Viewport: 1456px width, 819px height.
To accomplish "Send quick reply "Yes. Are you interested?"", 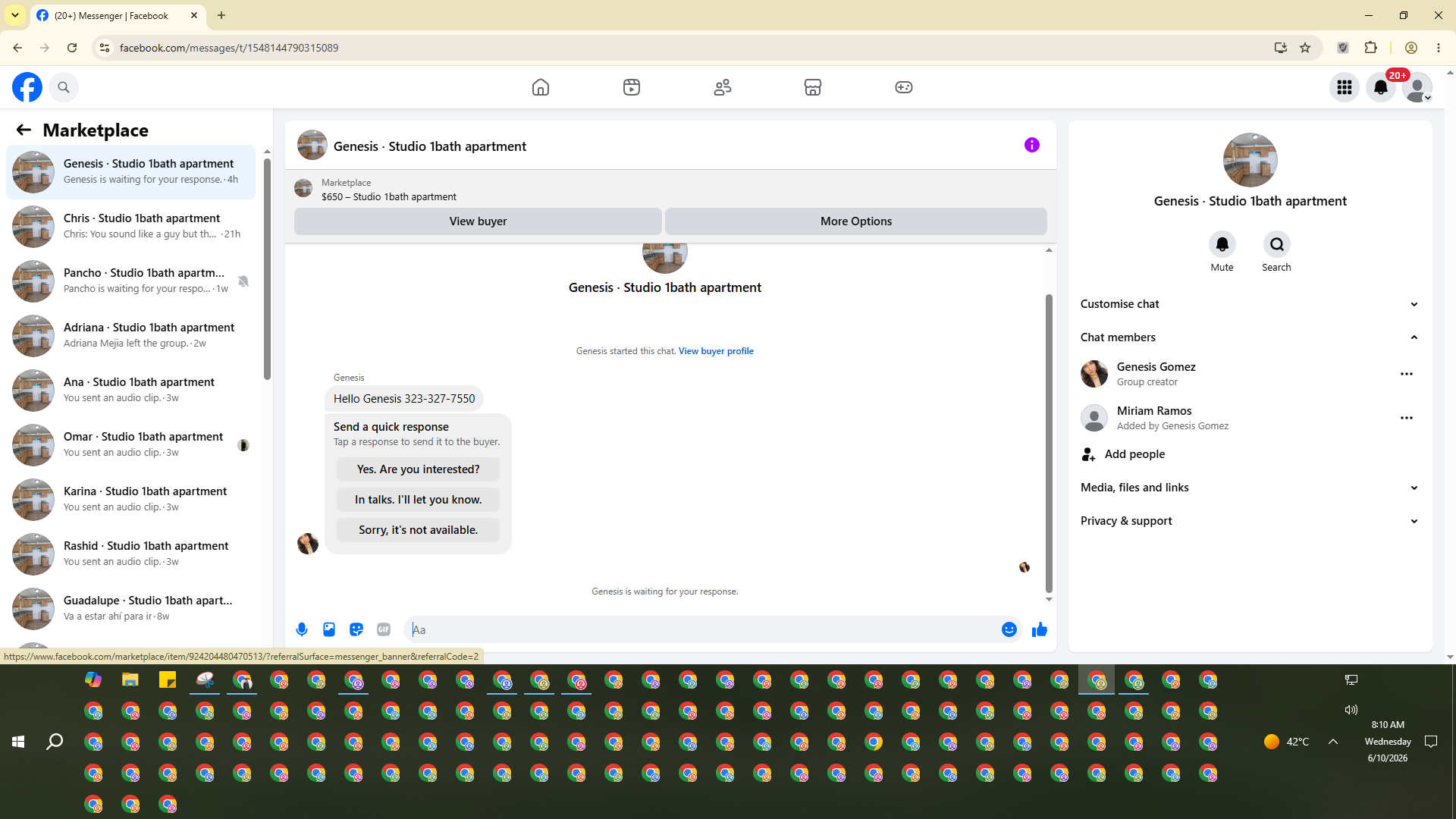I will 418,469.
